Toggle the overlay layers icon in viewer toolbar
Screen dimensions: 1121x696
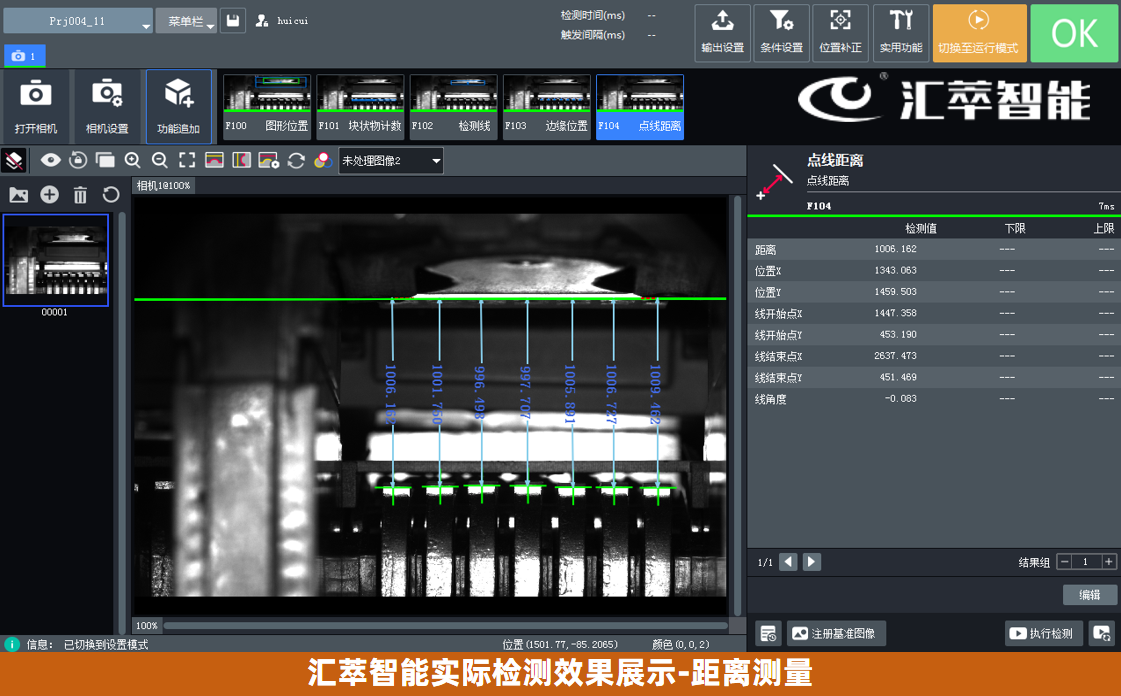coord(105,160)
